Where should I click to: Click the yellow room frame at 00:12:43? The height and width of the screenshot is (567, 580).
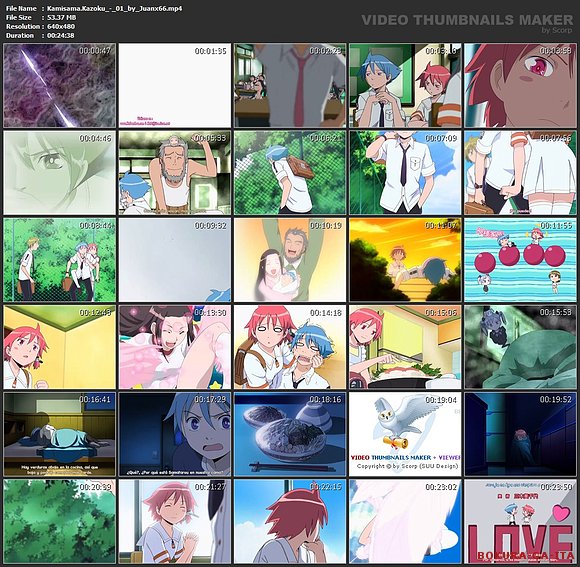point(60,347)
